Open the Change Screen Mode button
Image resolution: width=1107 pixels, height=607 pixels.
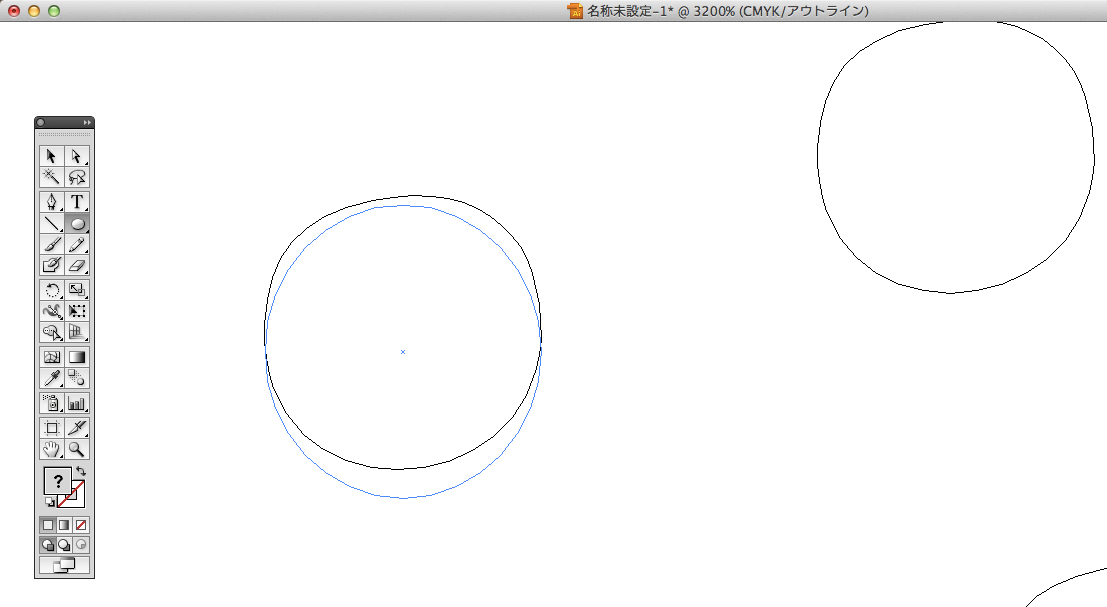64,565
